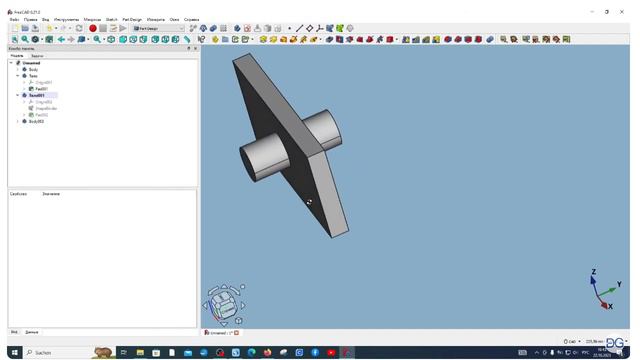The image size is (640, 360).
Task: Open the Windows Start menu
Action: click(15, 353)
